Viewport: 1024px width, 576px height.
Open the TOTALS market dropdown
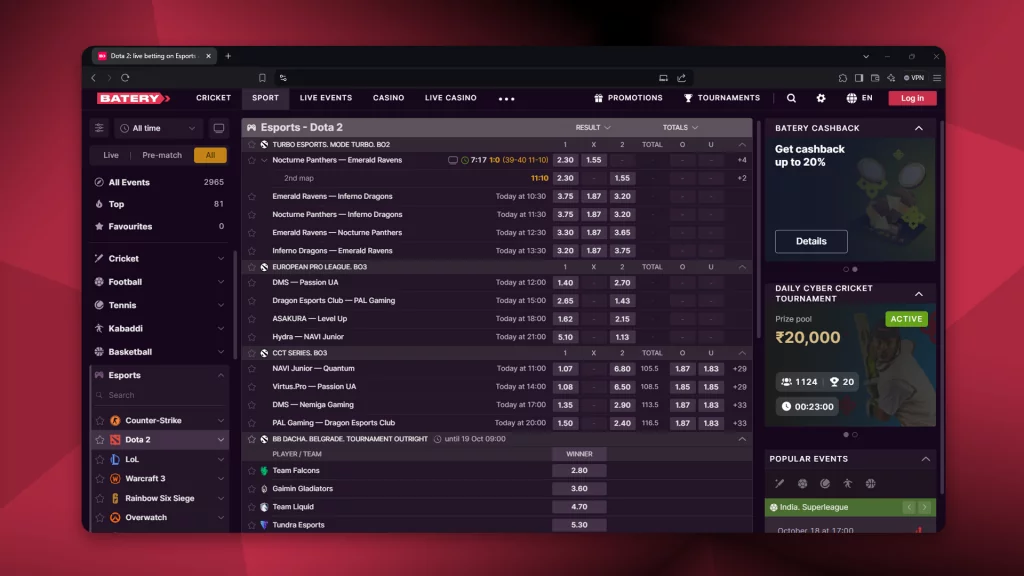click(680, 127)
